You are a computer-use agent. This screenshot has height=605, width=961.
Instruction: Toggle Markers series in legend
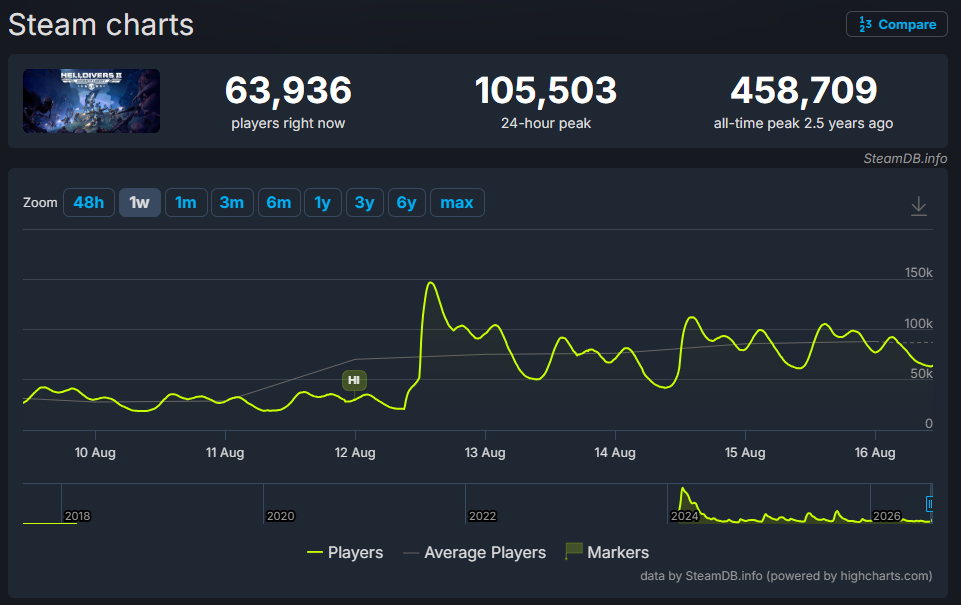click(x=607, y=552)
